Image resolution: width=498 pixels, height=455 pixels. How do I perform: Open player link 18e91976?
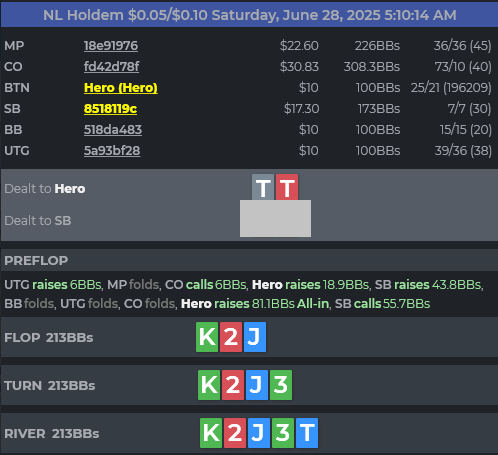click(111, 46)
